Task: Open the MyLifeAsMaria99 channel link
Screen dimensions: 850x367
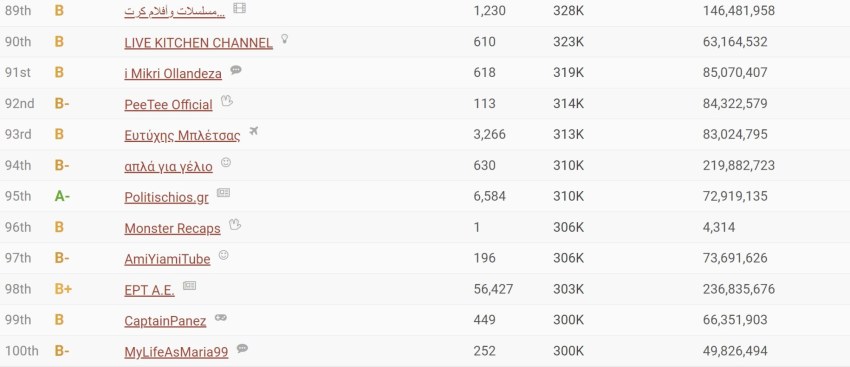Action: [176, 352]
